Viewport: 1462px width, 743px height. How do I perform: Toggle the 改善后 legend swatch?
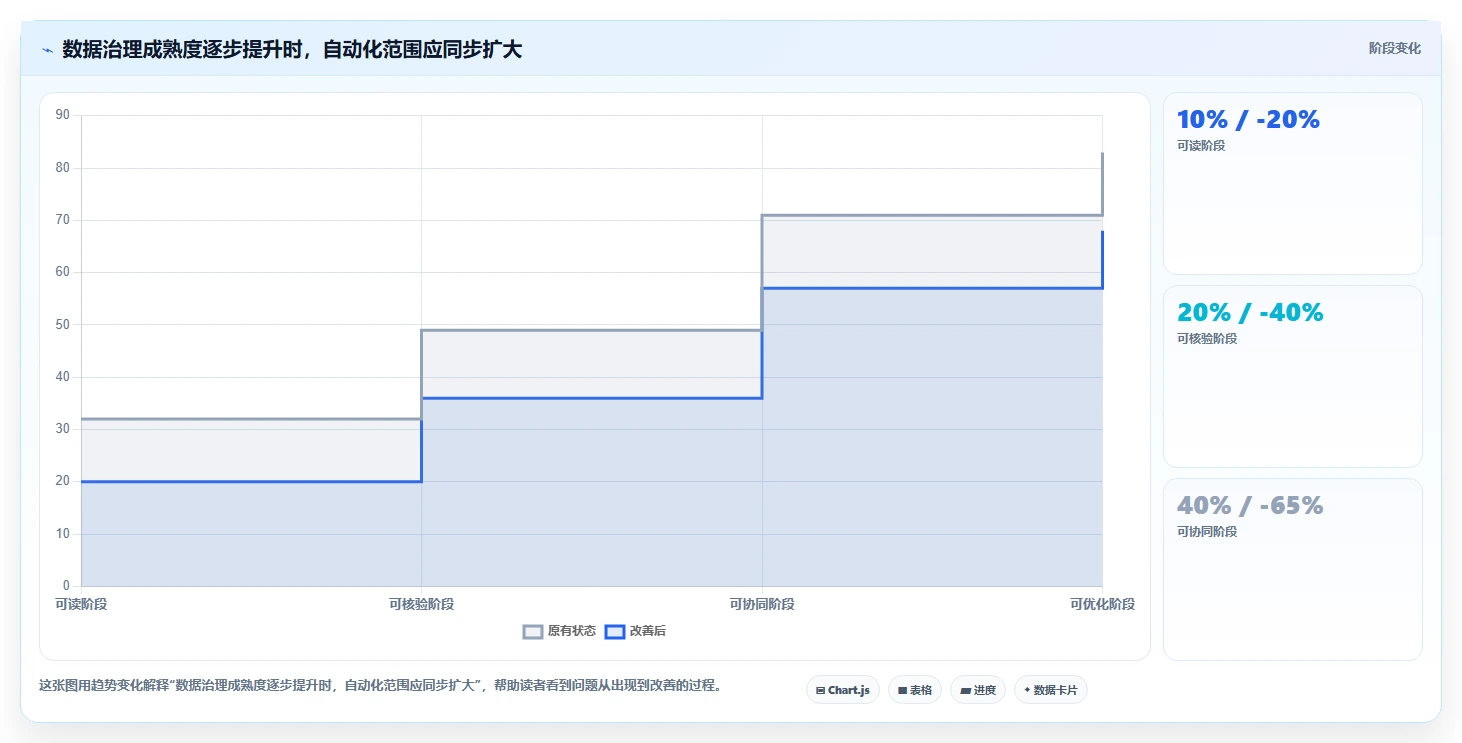point(615,631)
